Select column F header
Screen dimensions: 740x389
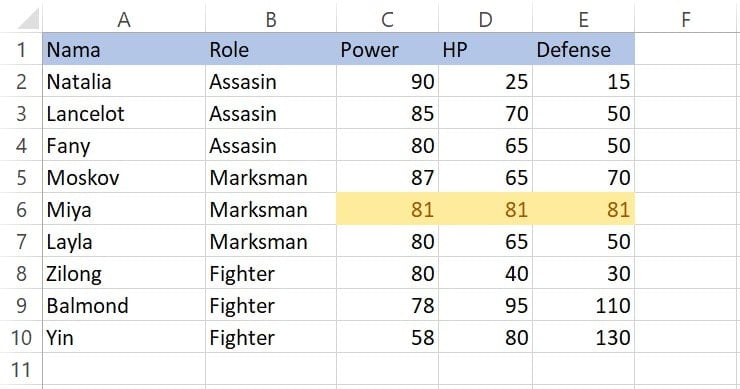point(687,18)
